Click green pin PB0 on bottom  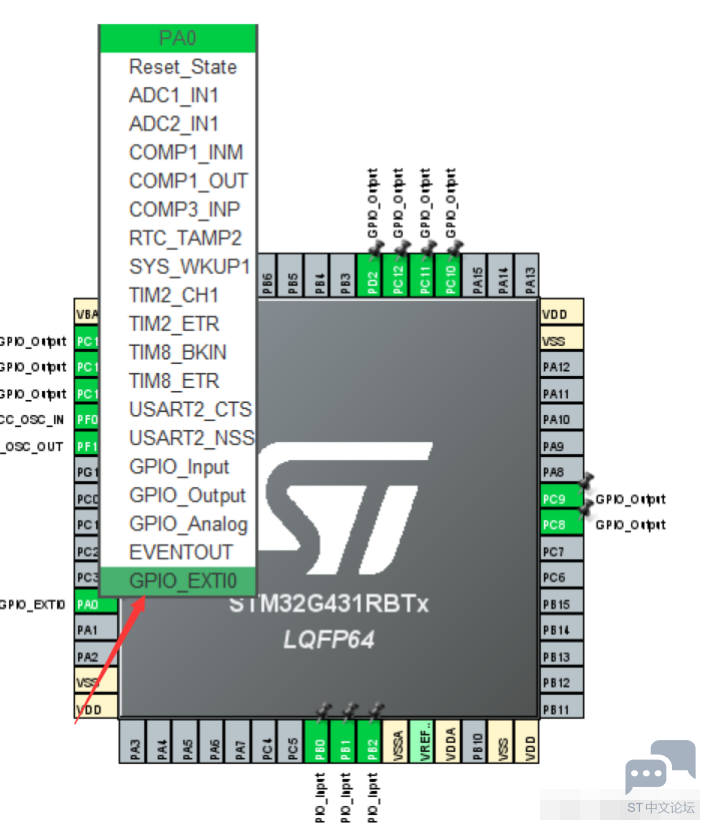tap(317, 742)
